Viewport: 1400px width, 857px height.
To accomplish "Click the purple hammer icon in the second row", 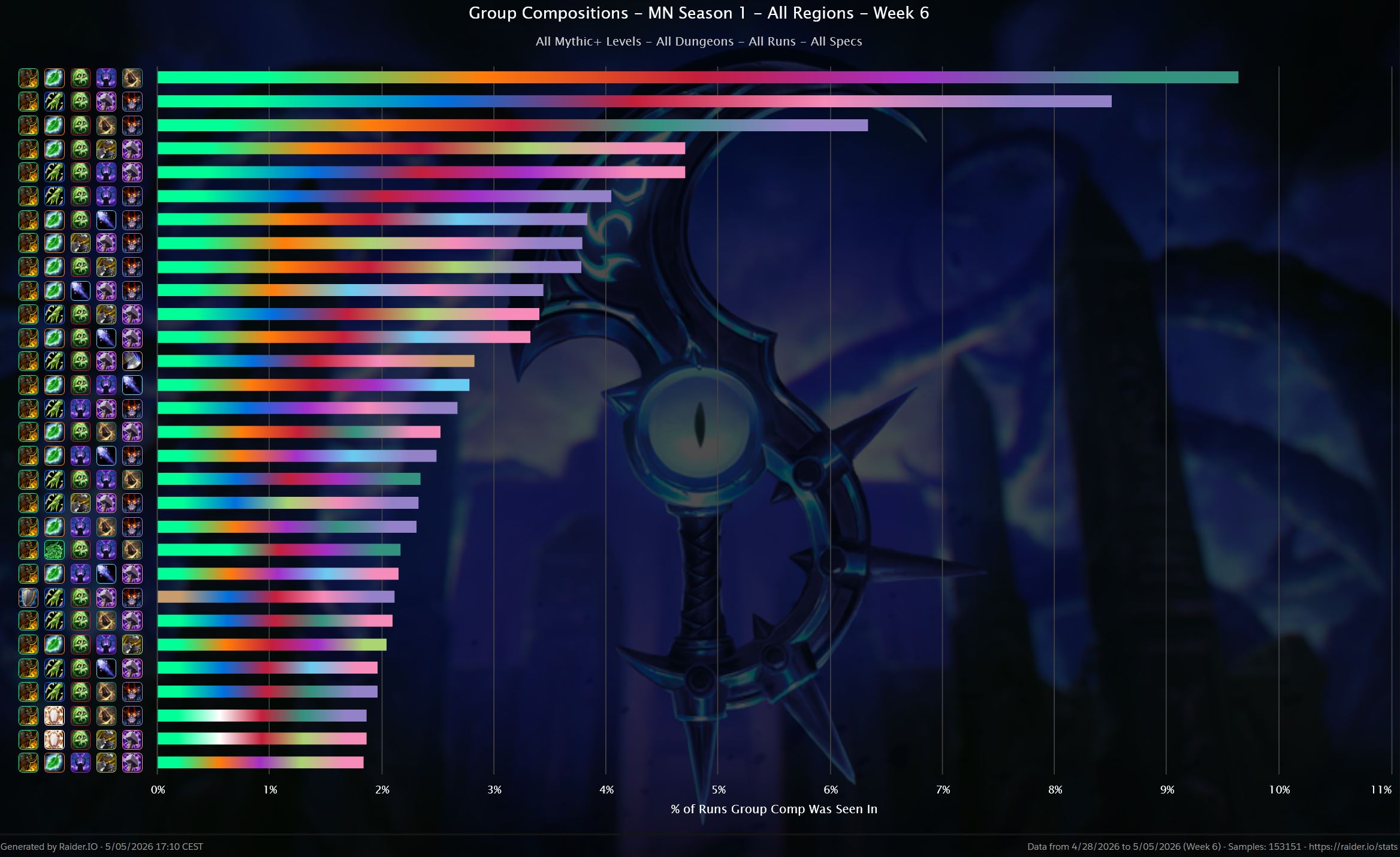I will coord(106,101).
